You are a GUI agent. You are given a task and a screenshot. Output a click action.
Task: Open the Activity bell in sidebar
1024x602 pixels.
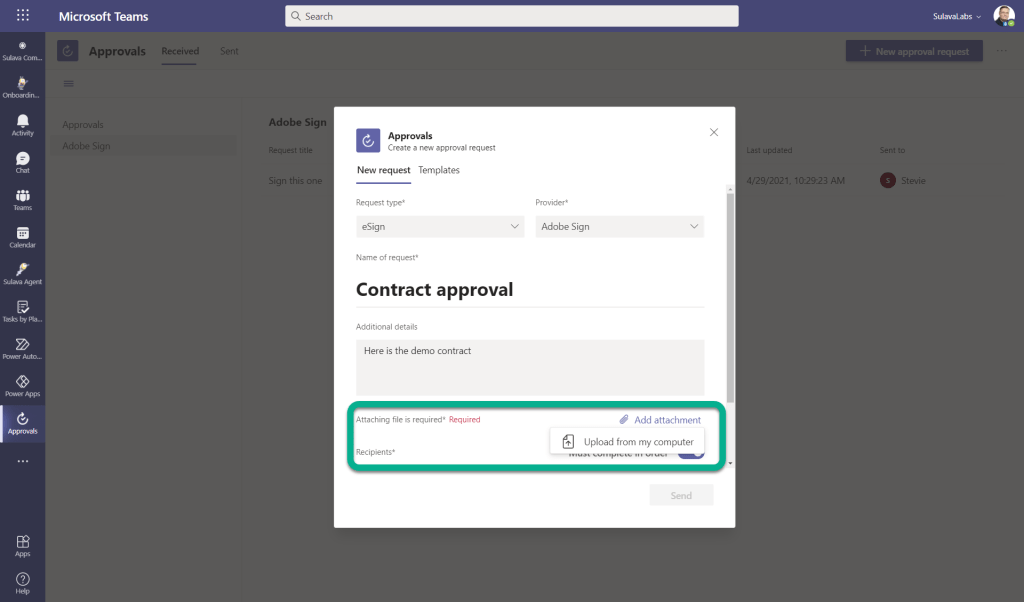tap(22, 124)
